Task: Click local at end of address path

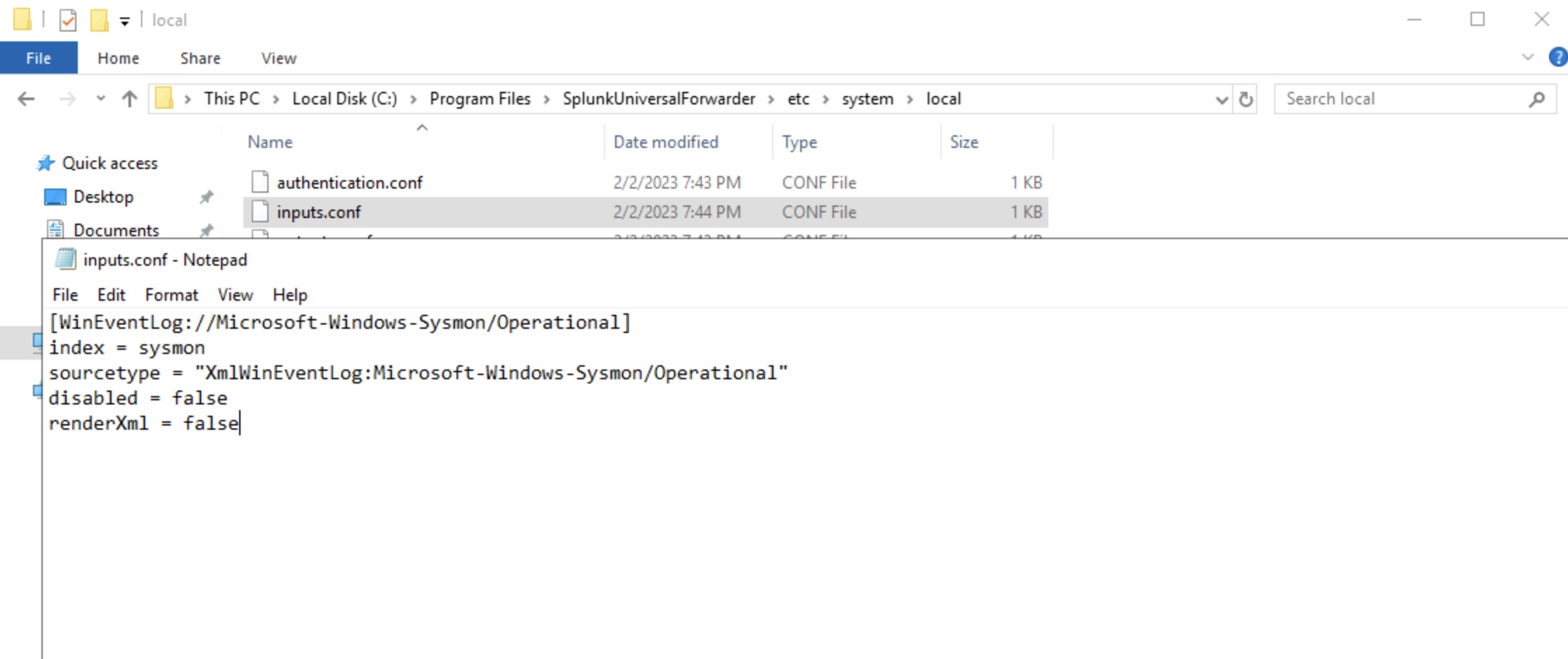Action: (943, 99)
